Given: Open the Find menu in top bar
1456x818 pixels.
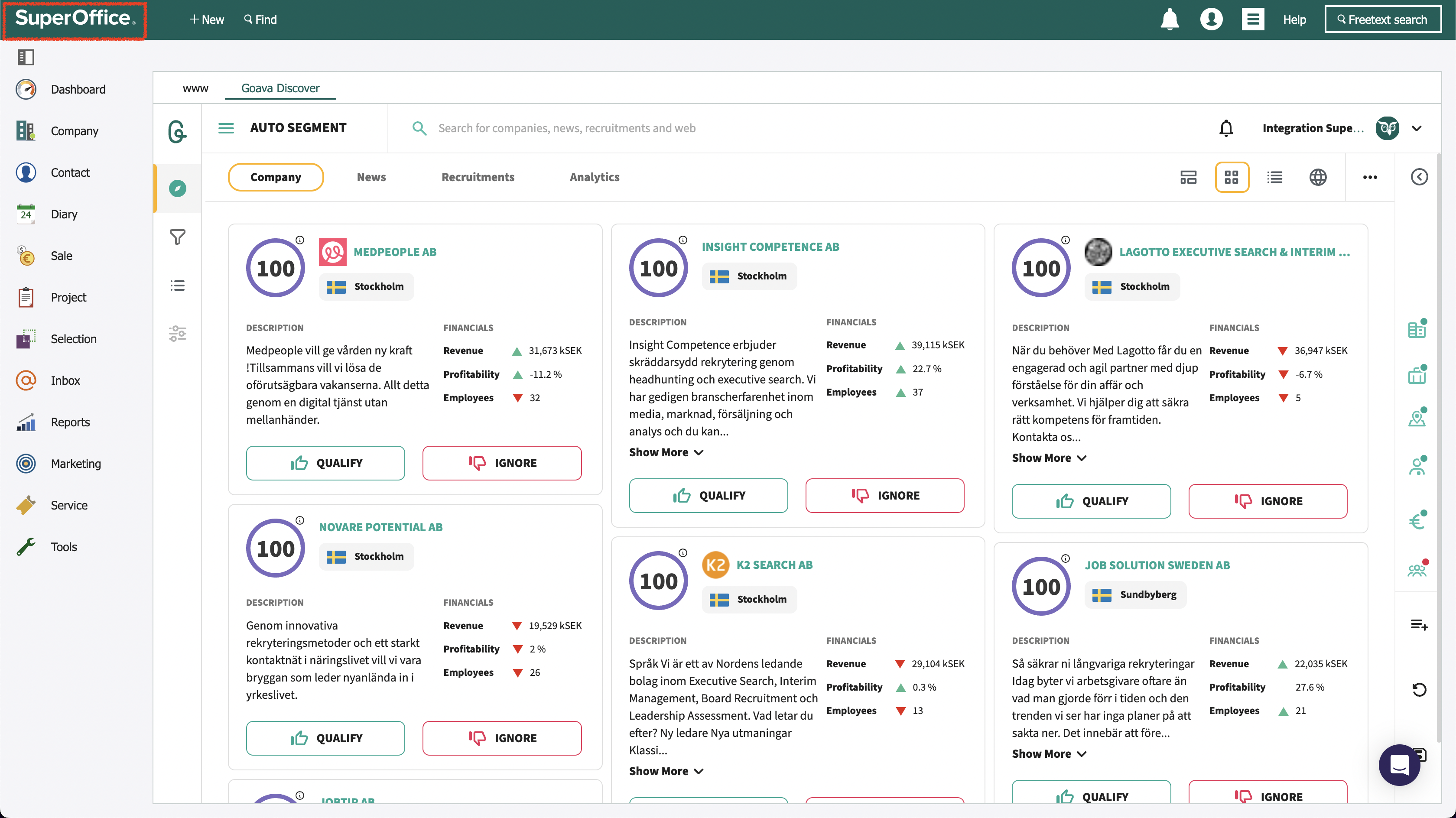Looking at the screenshot, I should [x=260, y=19].
